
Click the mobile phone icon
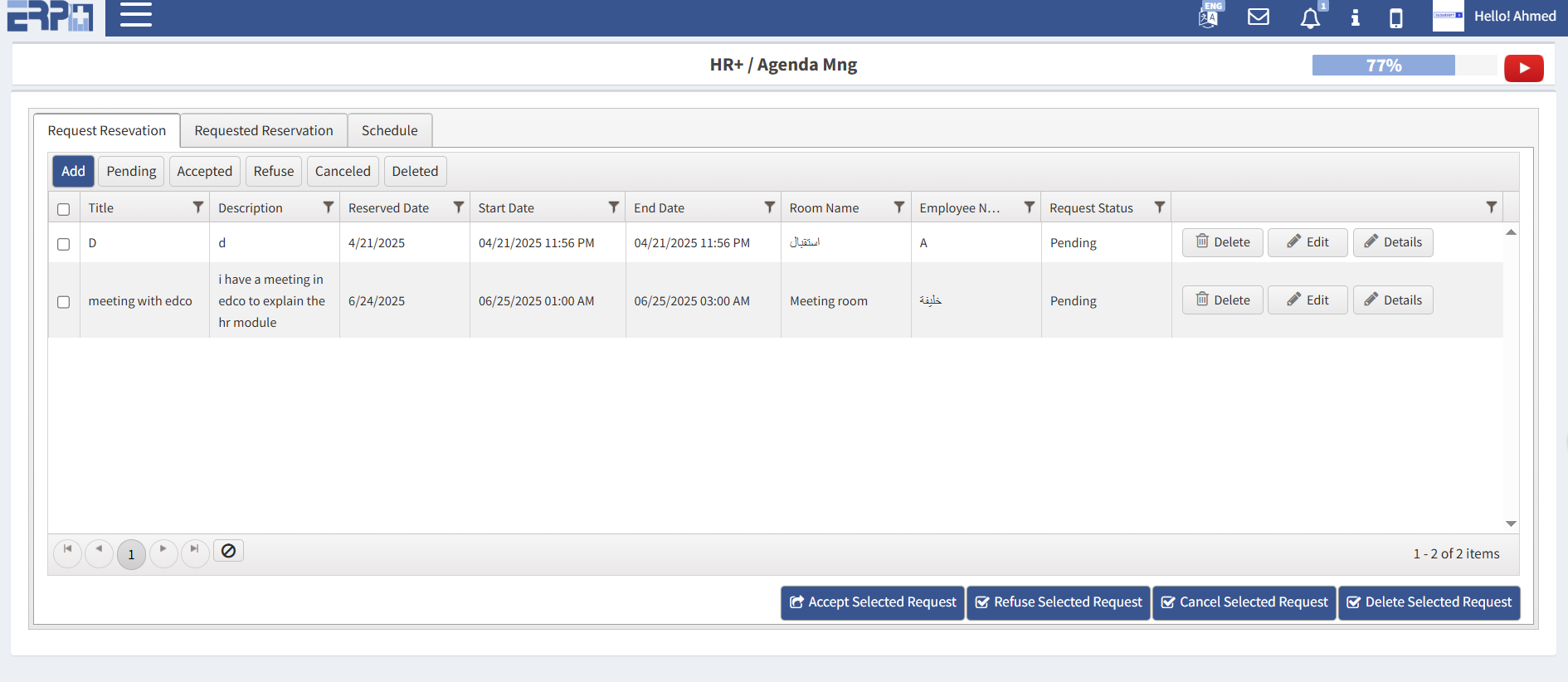tap(1396, 17)
